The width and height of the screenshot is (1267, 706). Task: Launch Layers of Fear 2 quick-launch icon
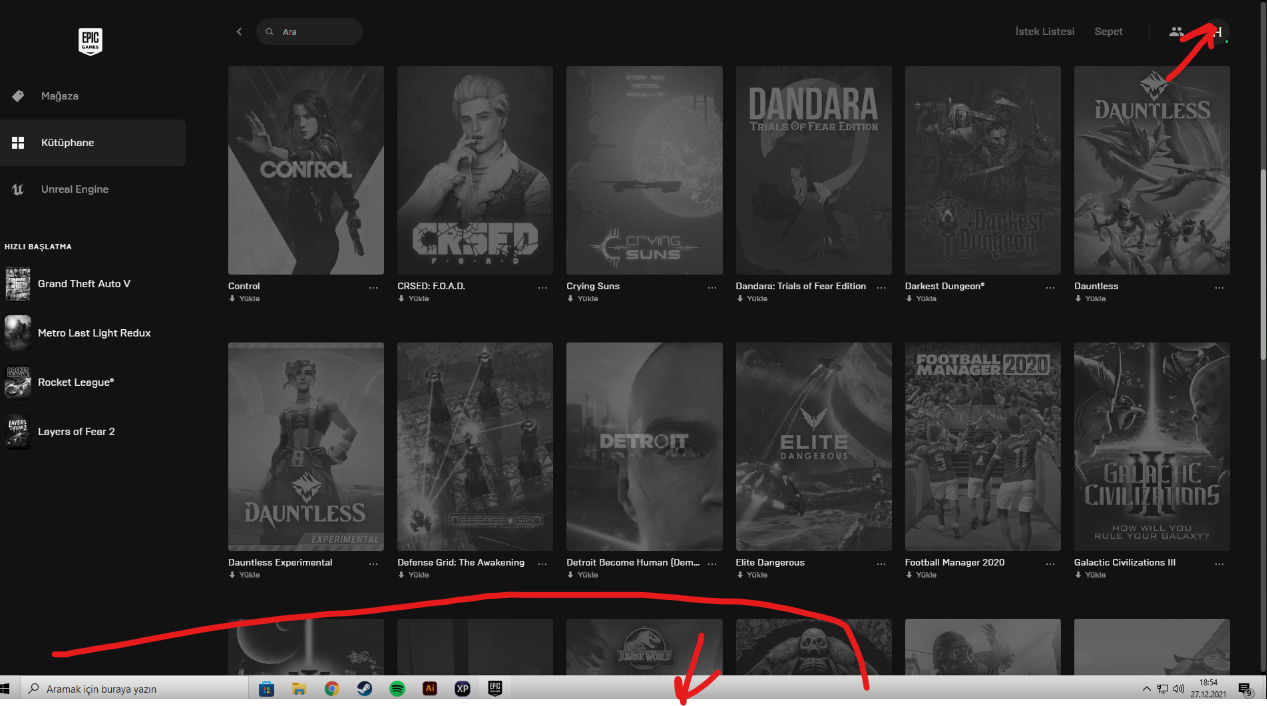18,431
